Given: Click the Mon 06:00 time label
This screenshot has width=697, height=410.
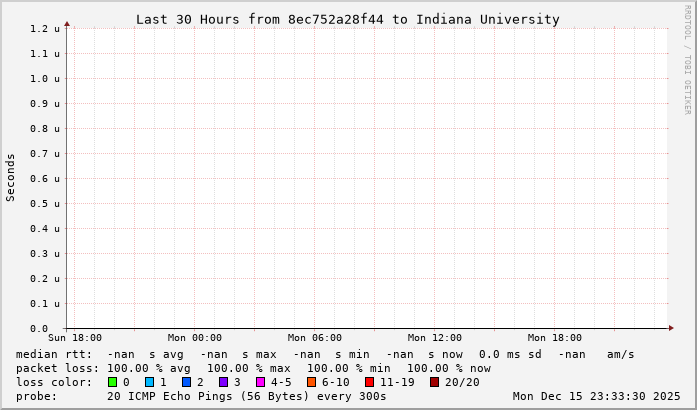Looking at the screenshot, I should 314,338.
